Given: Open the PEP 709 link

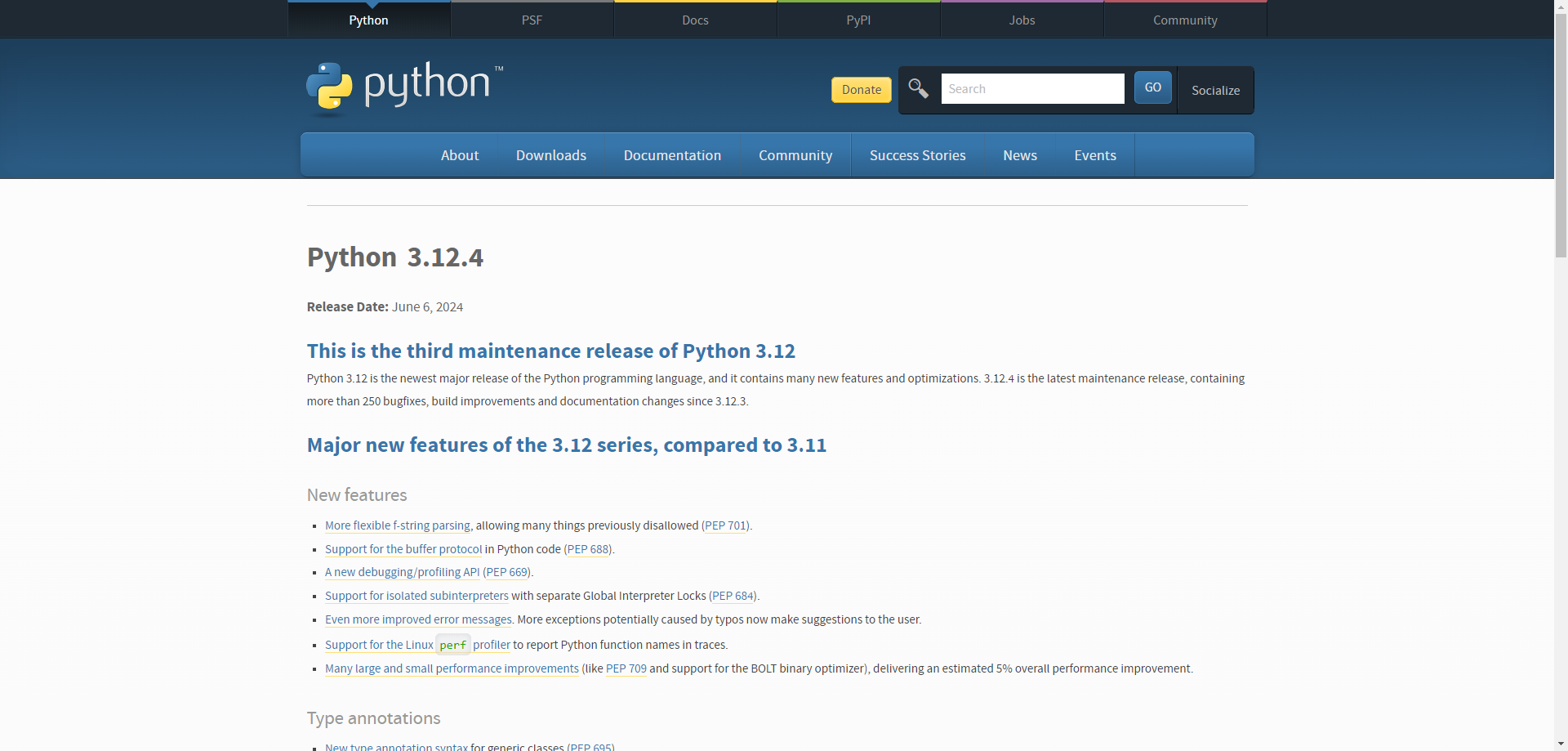Looking at the screenshot, I should [x=626, y=668].
